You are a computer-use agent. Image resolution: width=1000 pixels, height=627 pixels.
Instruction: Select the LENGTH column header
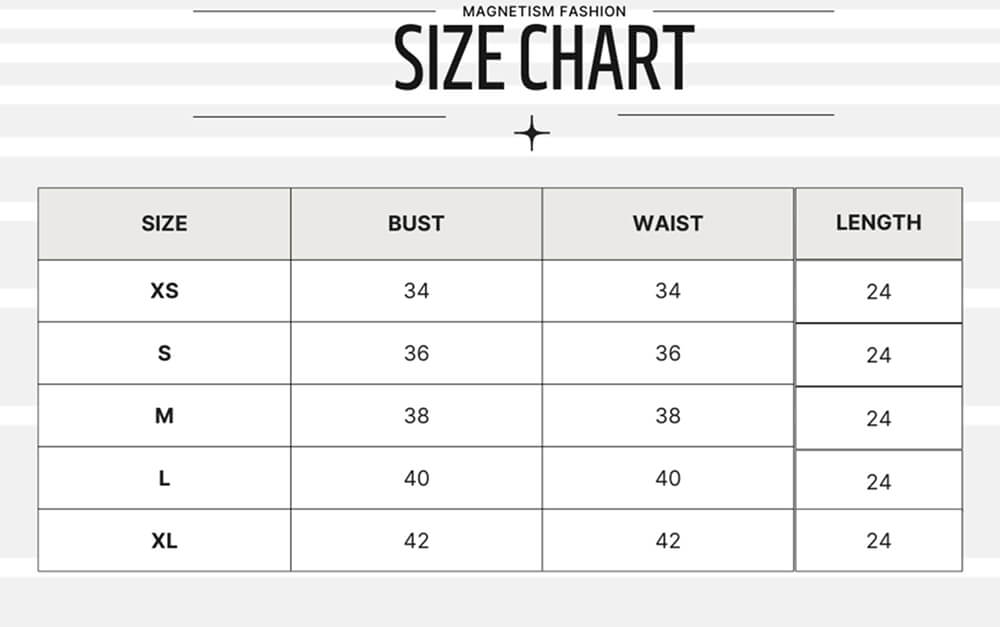(878, 222)
